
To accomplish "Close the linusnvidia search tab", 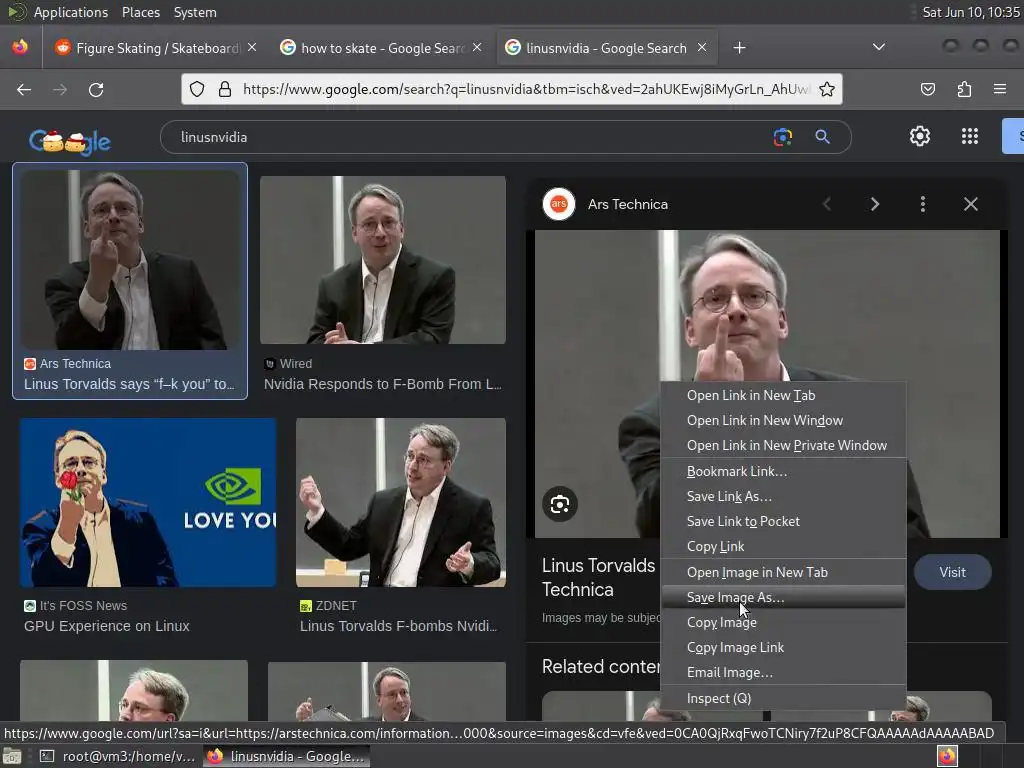I will [702, 48].
